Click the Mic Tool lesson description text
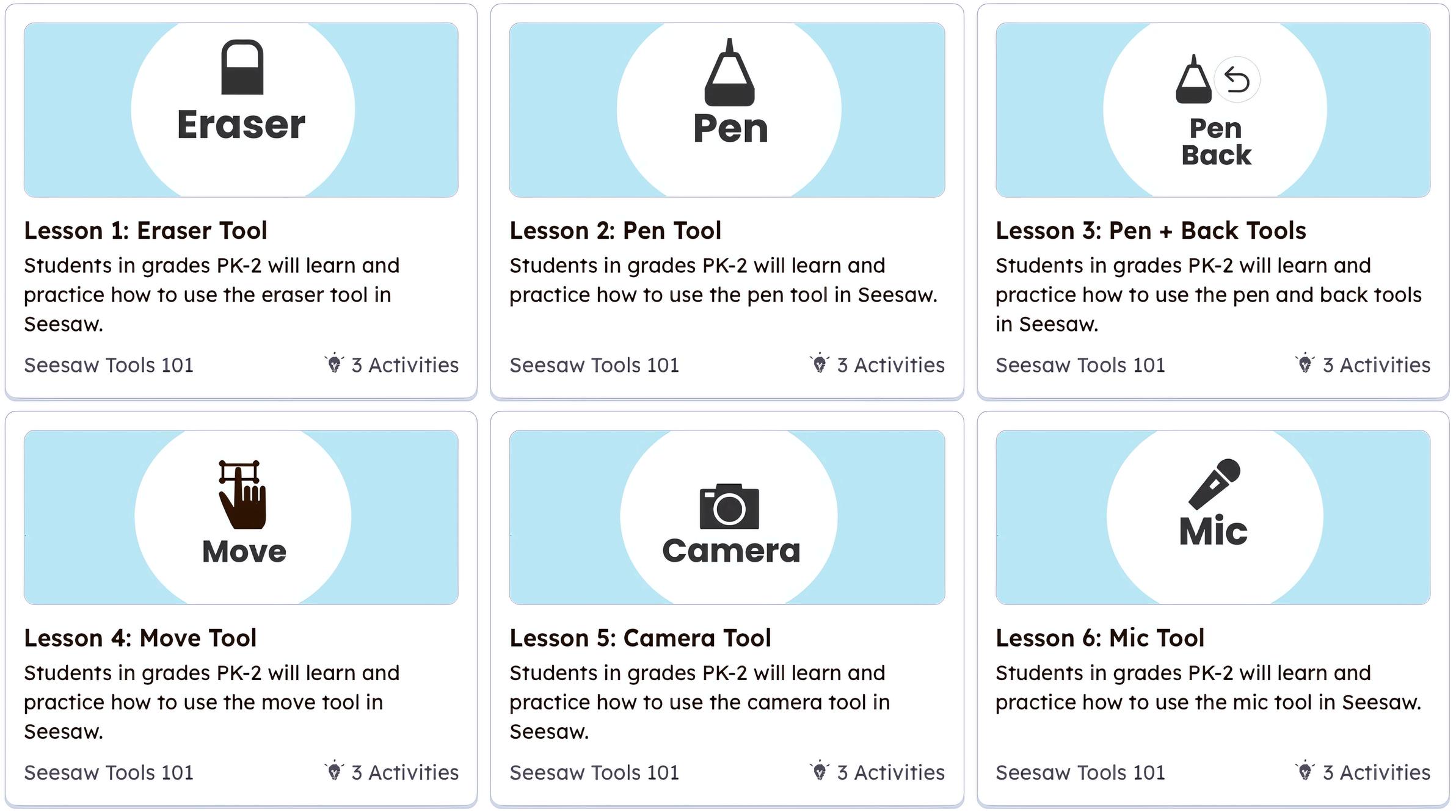Screen dimensions: 1456x812 pos(1207,687)
